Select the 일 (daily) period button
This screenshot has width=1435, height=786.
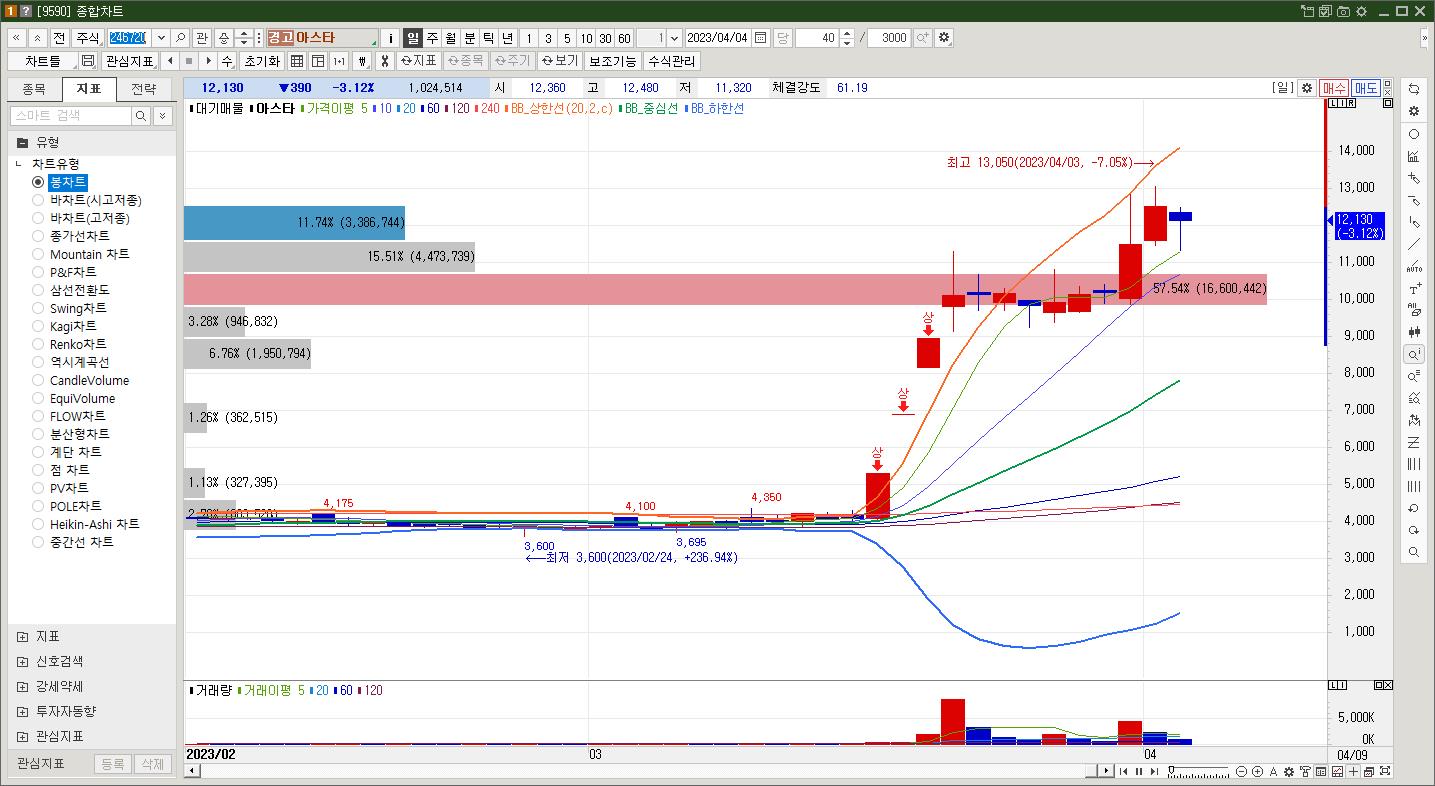click(x=413, y=38)
